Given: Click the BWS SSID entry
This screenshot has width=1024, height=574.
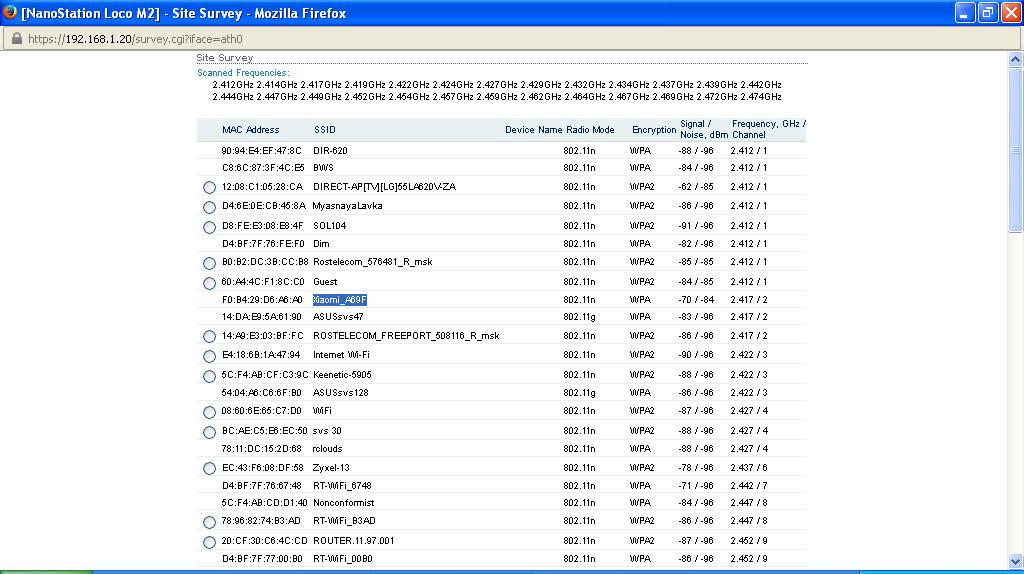Looking at the screenshot, I should point(323,168).
